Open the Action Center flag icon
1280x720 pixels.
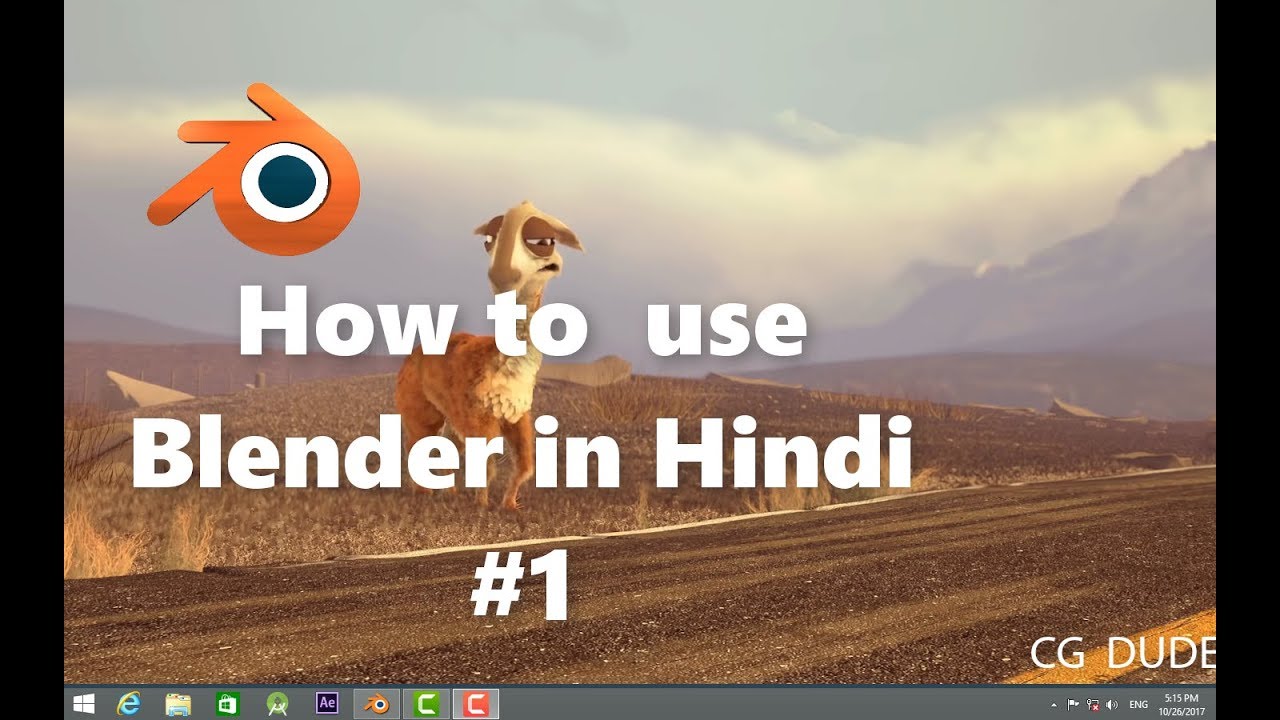click(x=1073, y=705)
